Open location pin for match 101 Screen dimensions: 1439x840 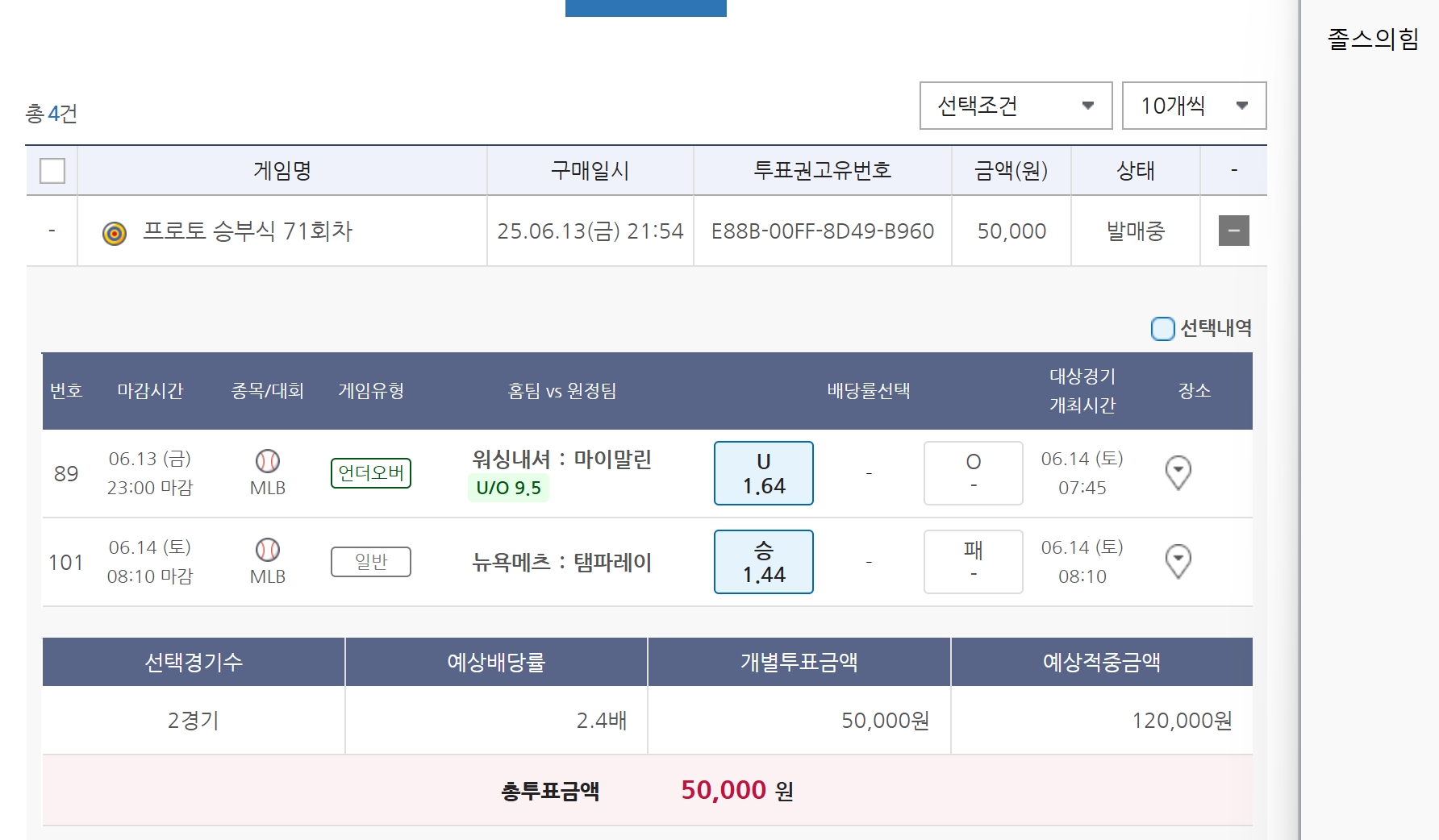click(1178, 561)
